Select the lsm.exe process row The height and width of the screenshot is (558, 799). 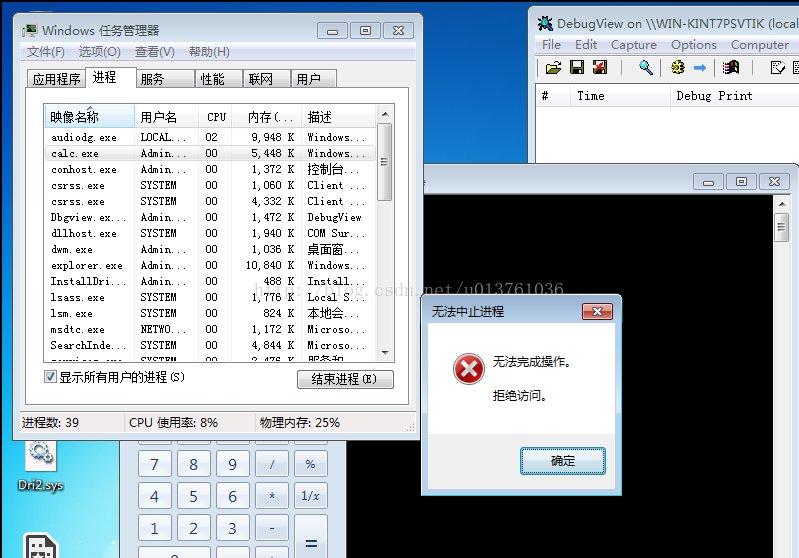[210, 313]
